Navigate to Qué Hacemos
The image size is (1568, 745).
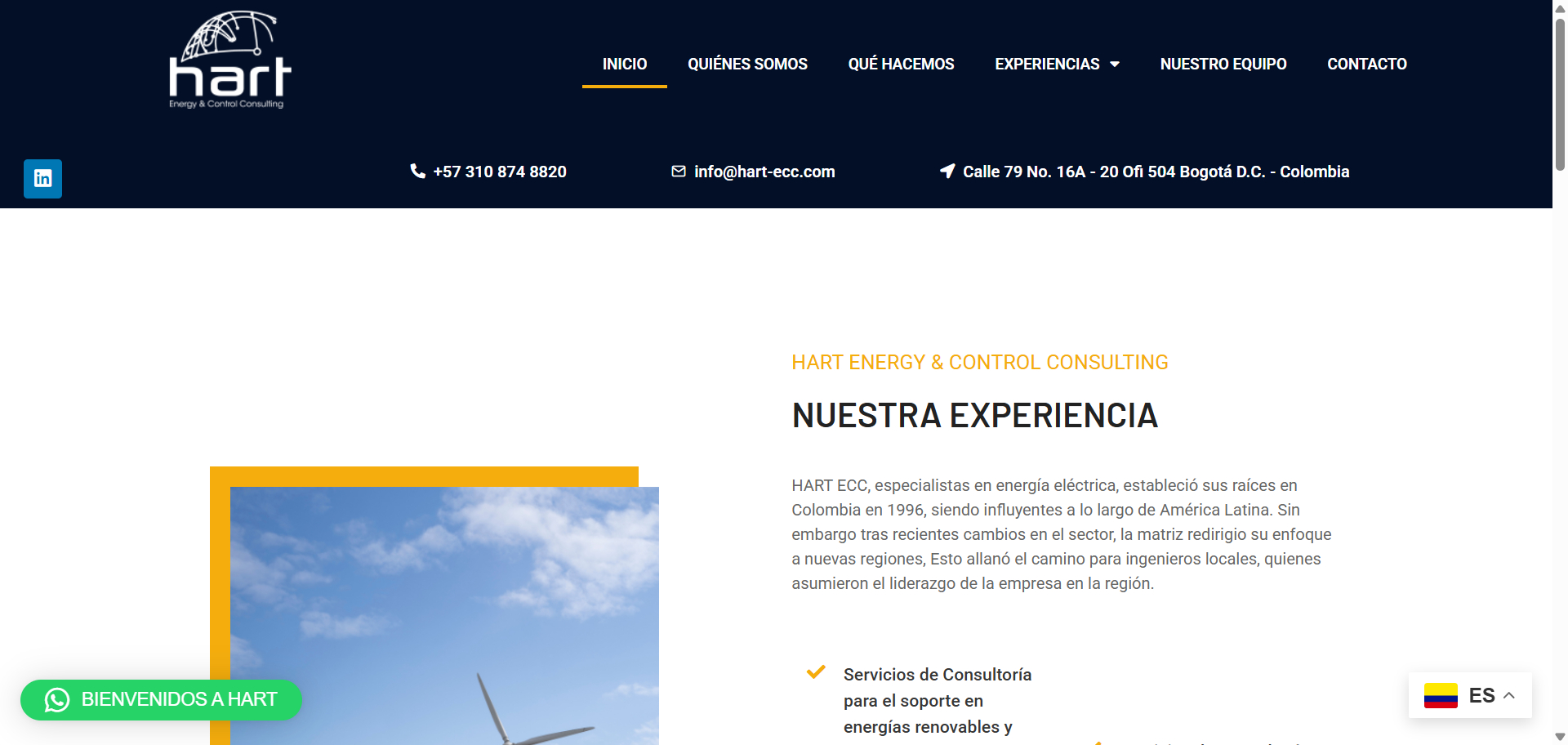pyautogui.click(x=901, y=64)
